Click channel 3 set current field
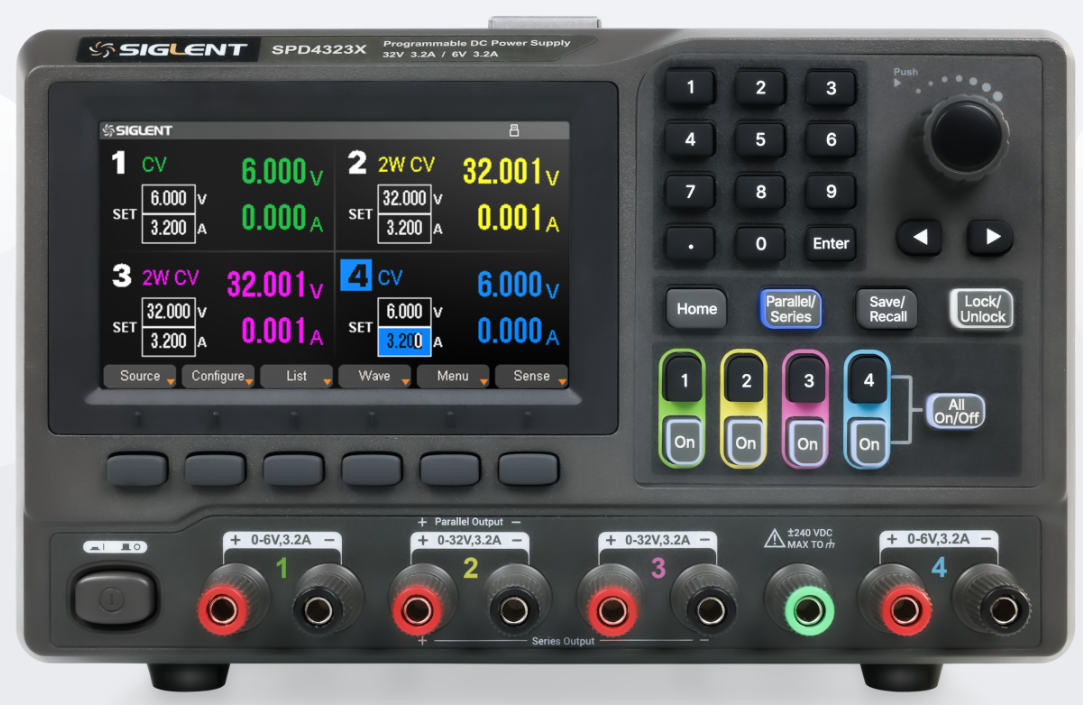The width and height of the screenshot is (1083, 705). coord(169,341)
